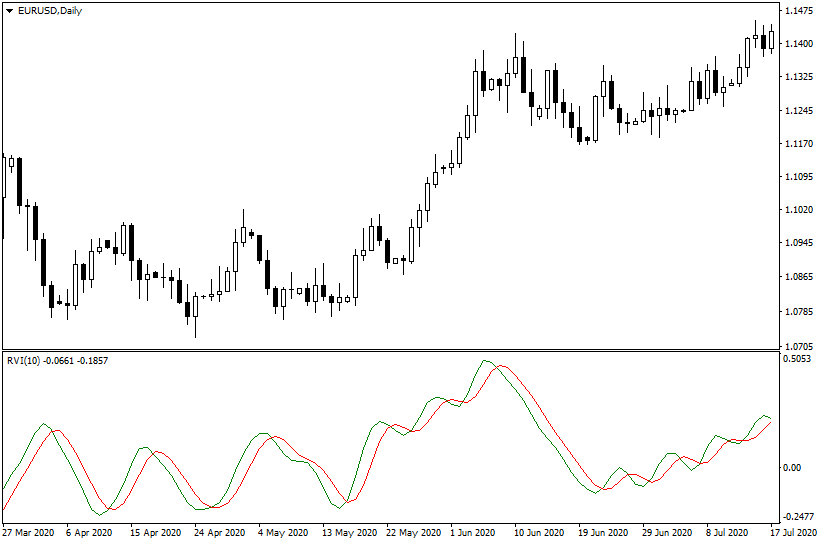Click the 1.0865 price level
Screen dimensions: 820x544
(x=799, y=277)
